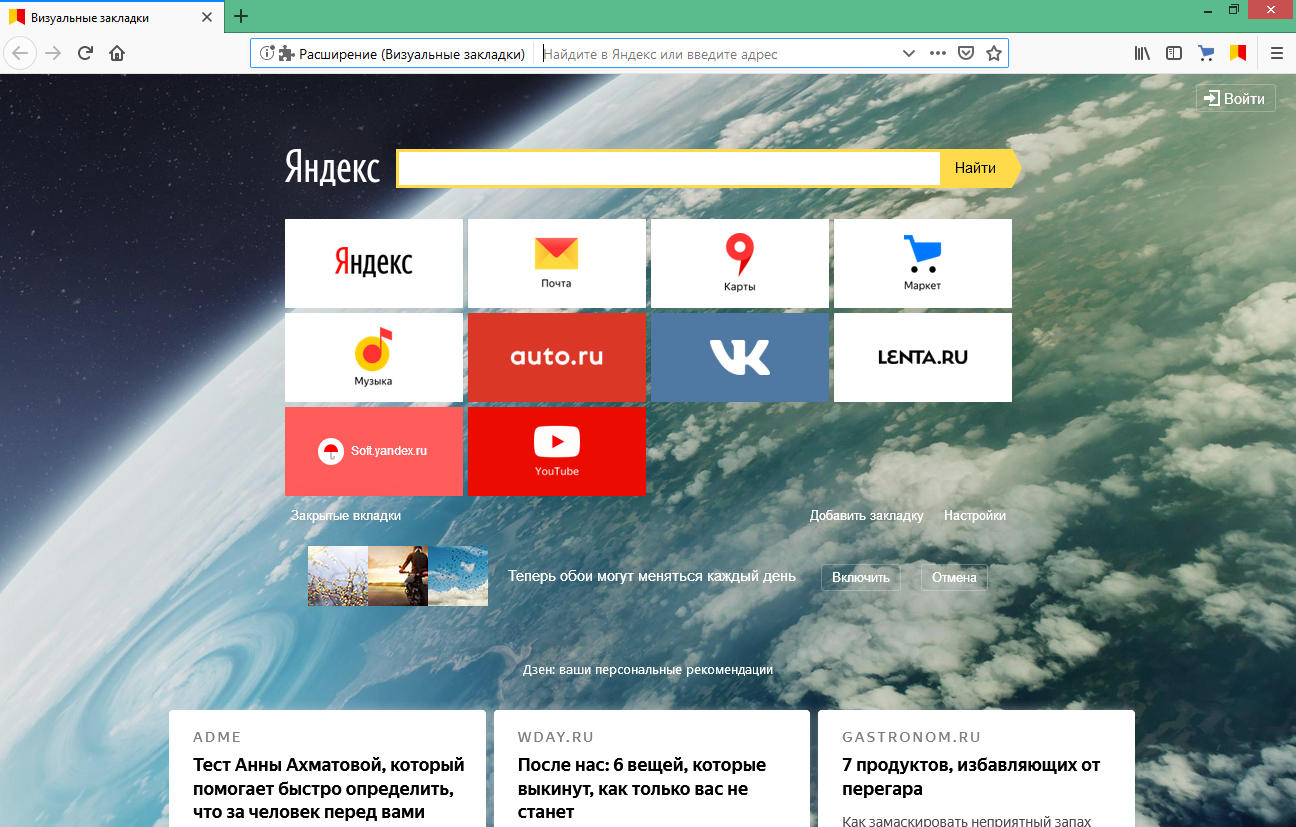Select the Визуальные закладки tab

[100, 16]
